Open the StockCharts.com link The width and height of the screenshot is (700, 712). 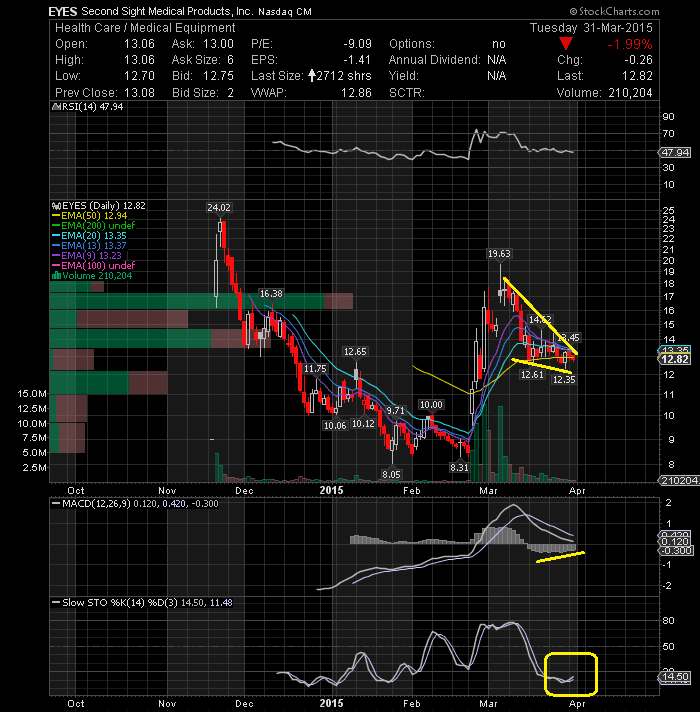click(618, 12)
